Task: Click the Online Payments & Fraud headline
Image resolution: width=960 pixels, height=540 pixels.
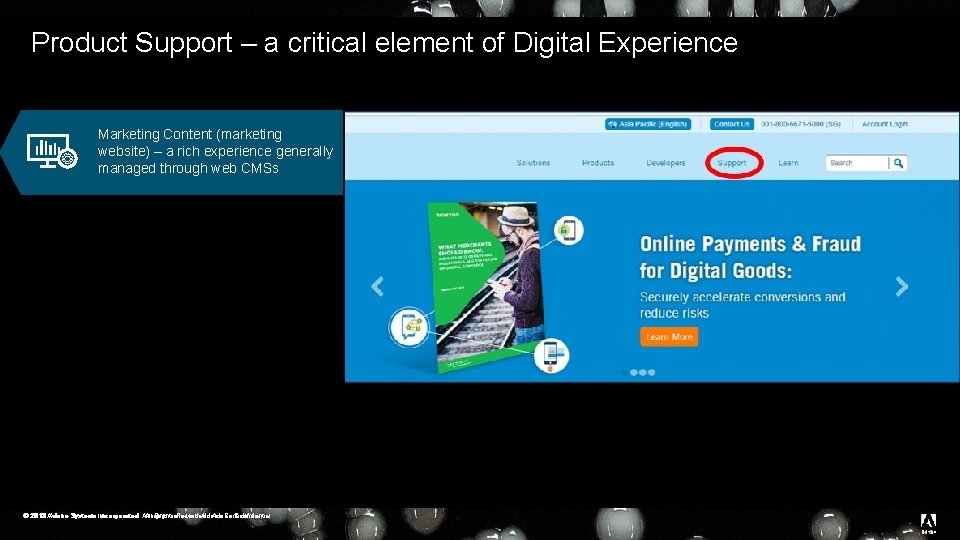Action: pyautogui.click(x=750, y=257)
